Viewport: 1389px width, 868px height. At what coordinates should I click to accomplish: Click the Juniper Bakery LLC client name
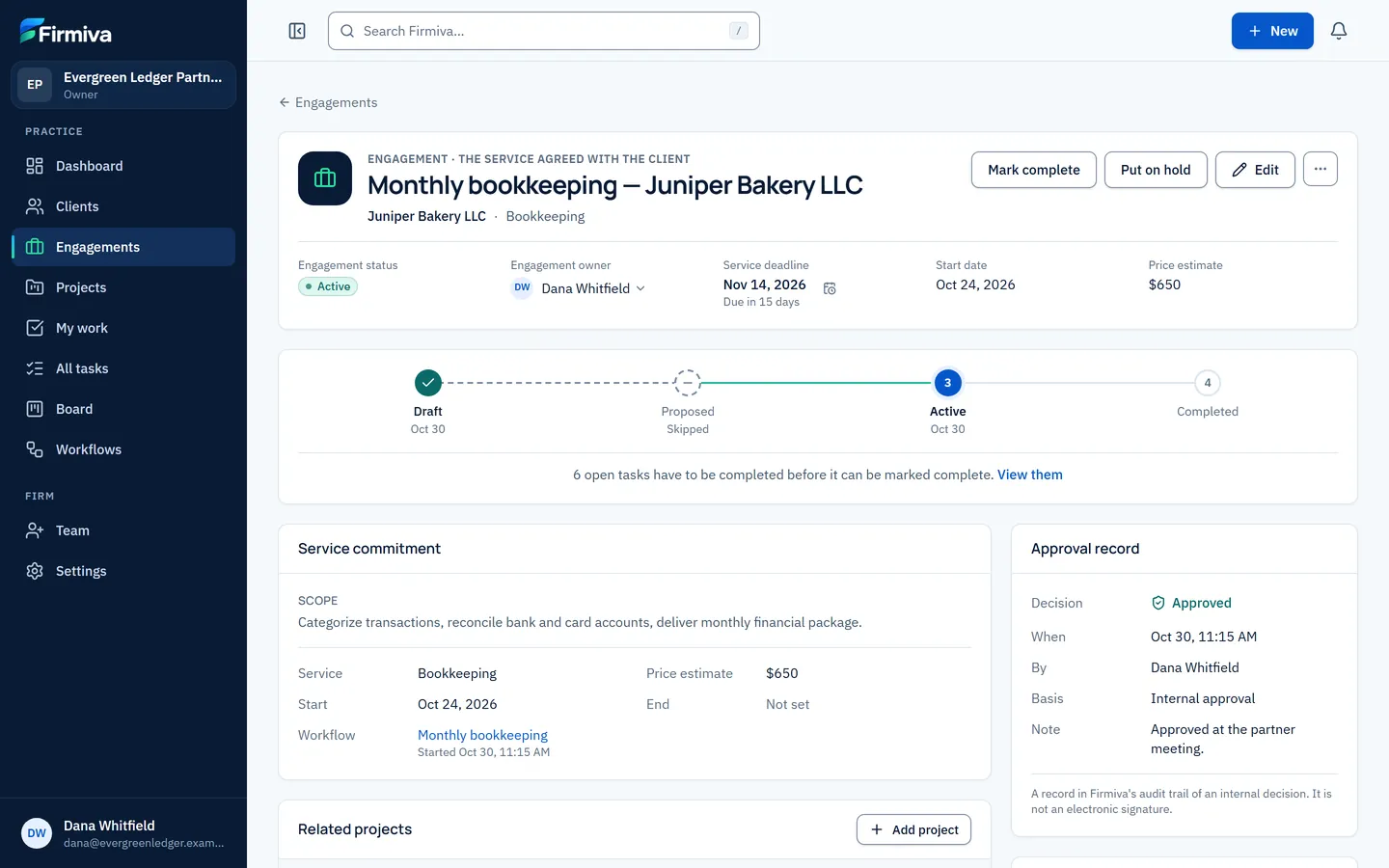click(426, 216)
